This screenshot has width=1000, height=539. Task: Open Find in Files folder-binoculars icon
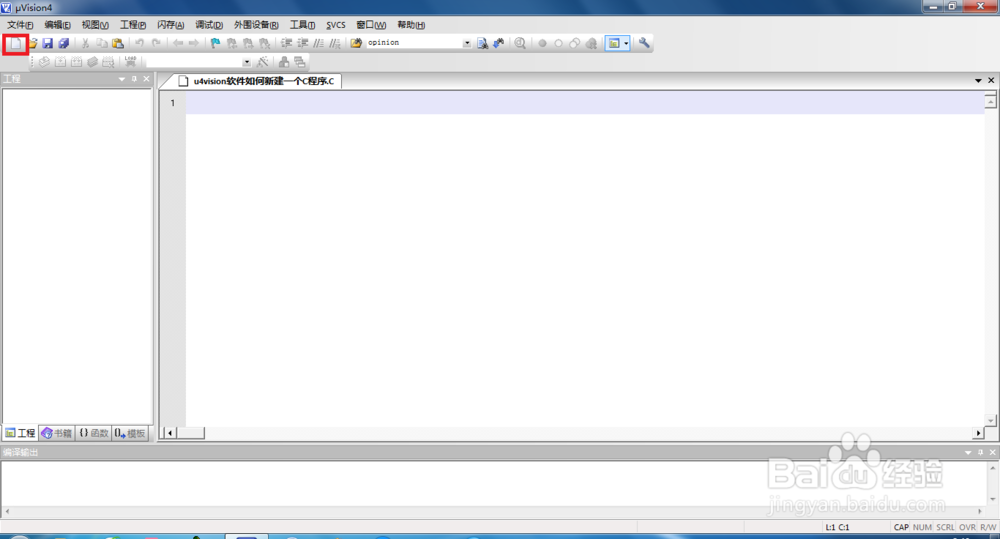(356, 43)
